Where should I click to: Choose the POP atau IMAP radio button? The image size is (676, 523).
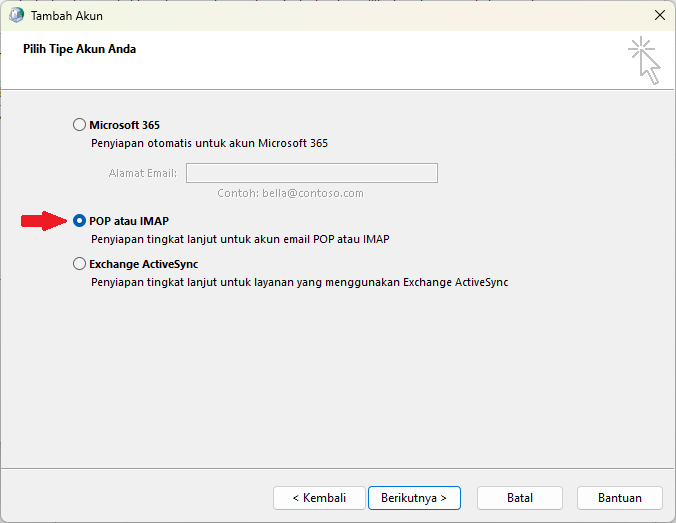click(x=80, y=221)
